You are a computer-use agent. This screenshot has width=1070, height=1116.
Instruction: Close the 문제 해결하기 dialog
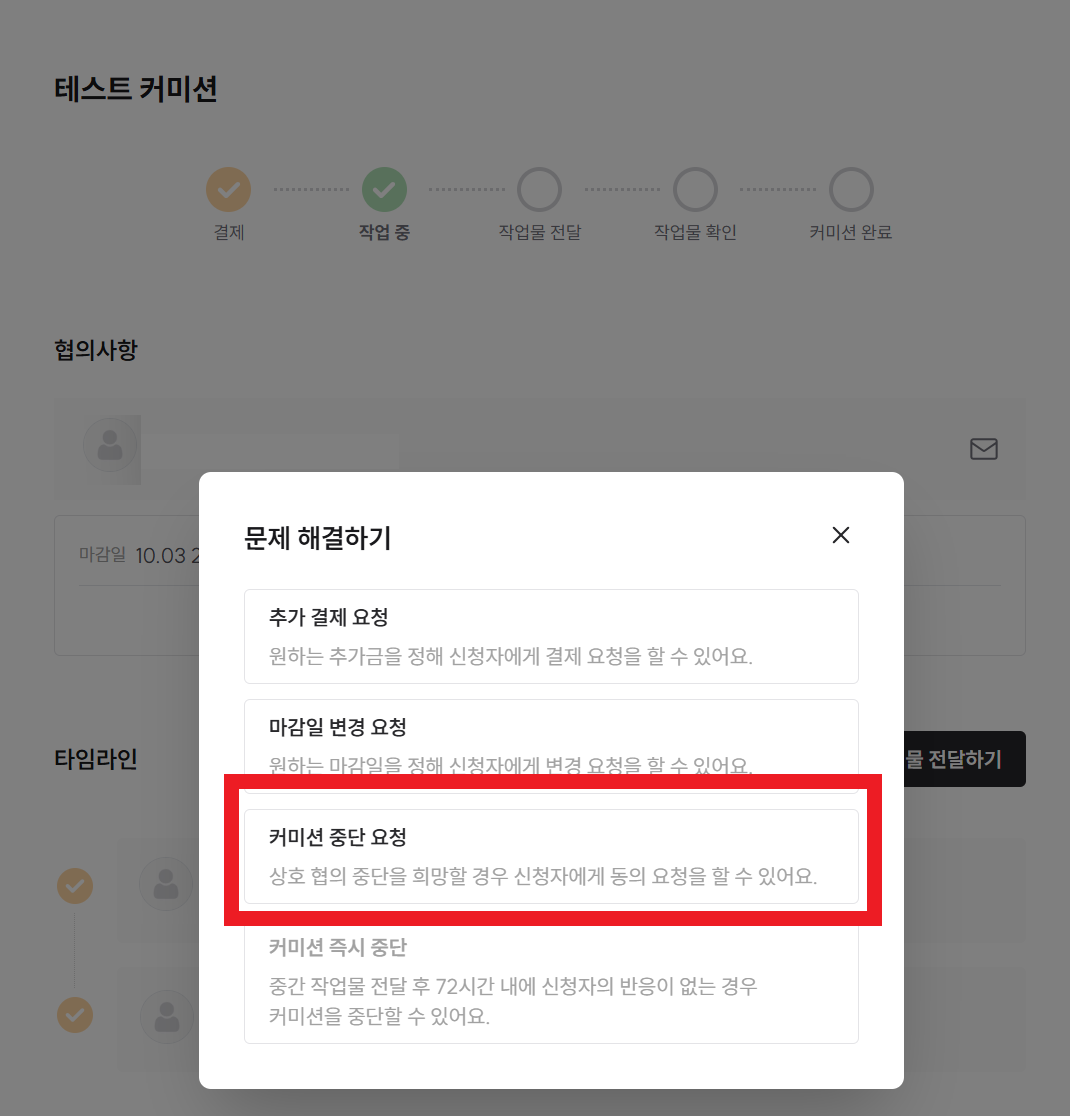[840, 535]
